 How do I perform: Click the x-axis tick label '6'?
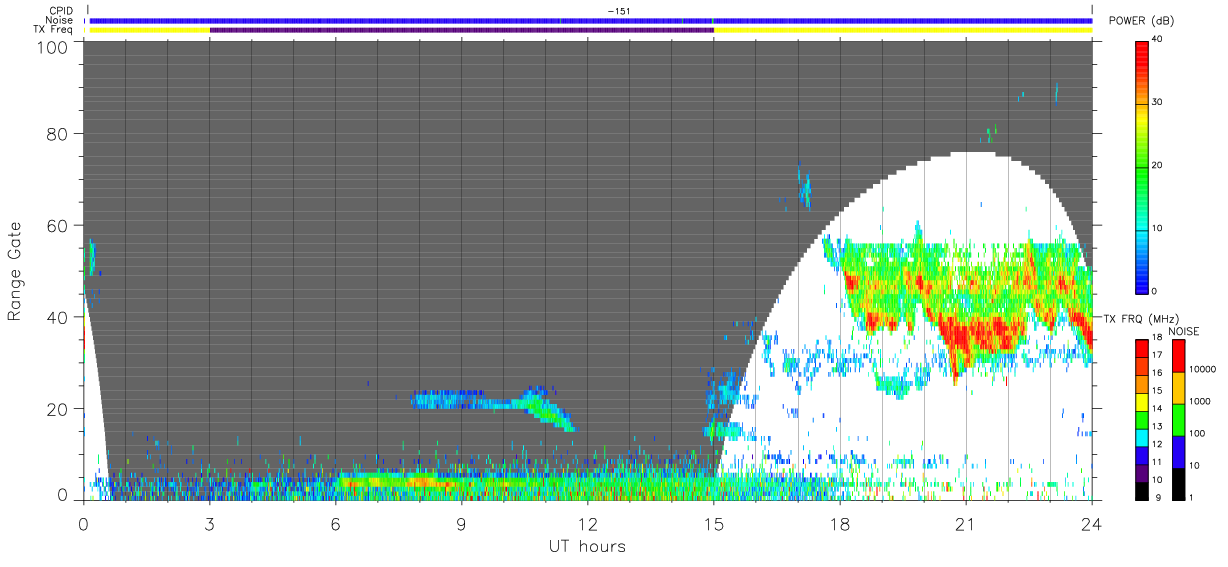(335, 523)
